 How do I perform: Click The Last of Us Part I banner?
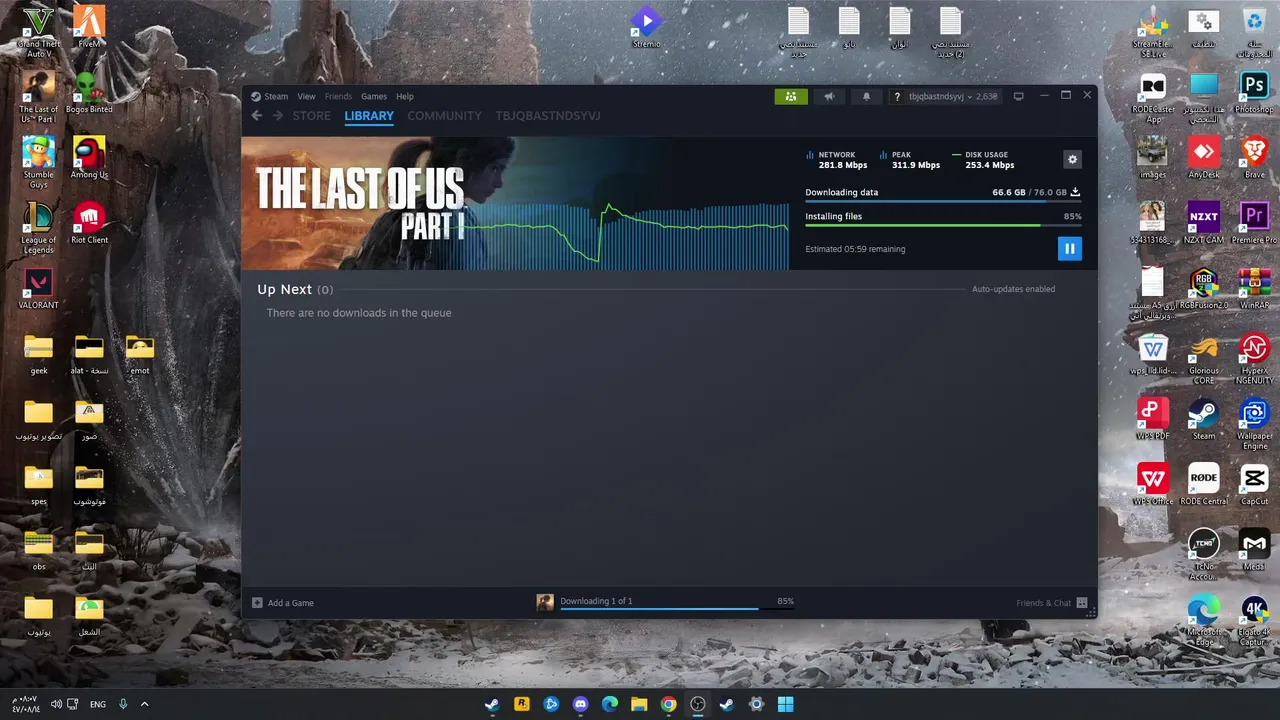point(515,203)
